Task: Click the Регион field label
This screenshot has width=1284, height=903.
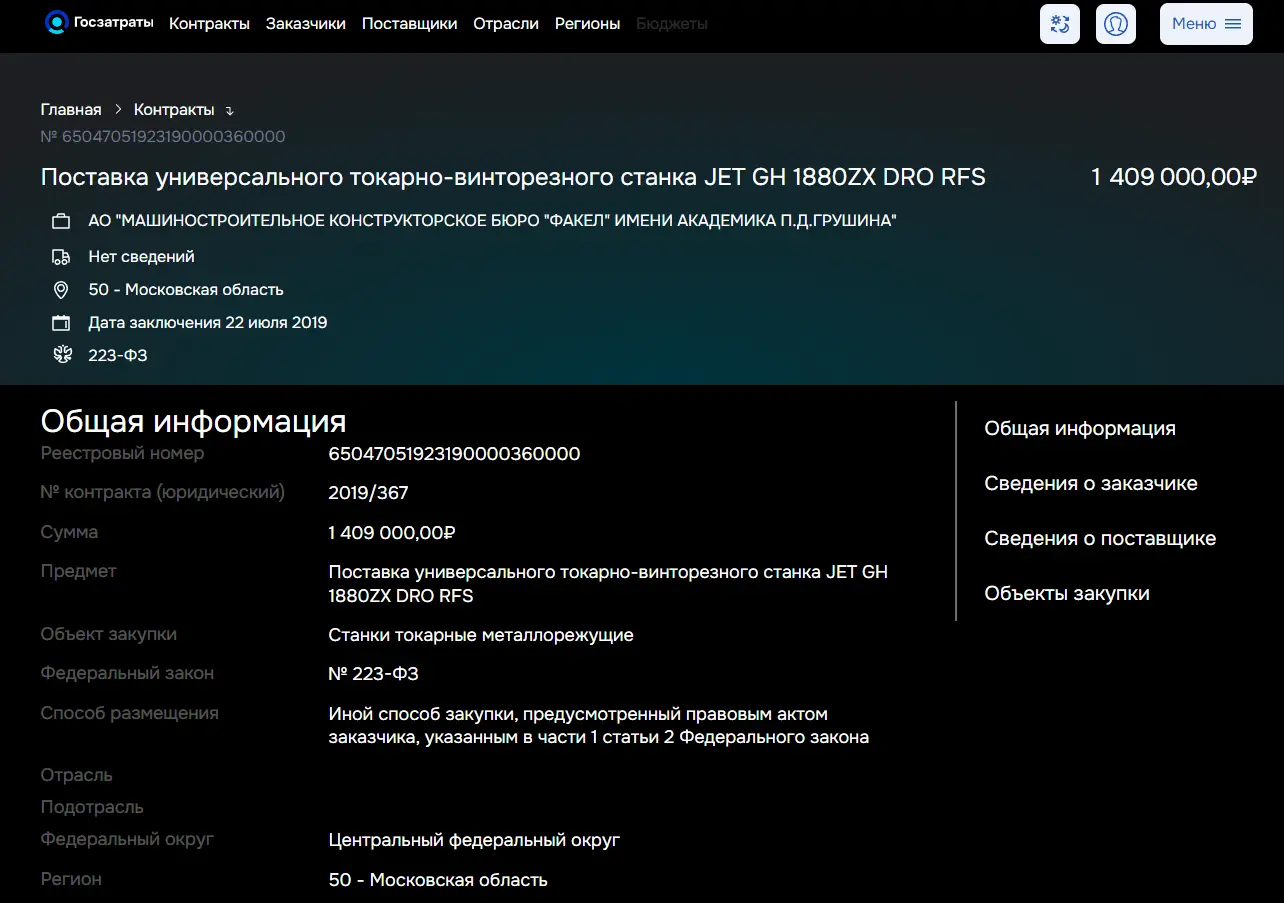Action: coord(71,880)
